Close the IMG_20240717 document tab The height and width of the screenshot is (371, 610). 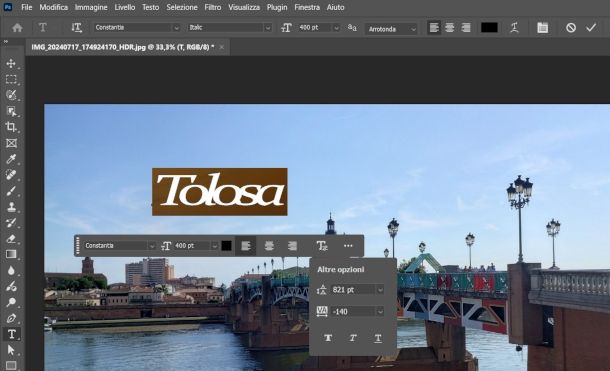tap(221, 47)
